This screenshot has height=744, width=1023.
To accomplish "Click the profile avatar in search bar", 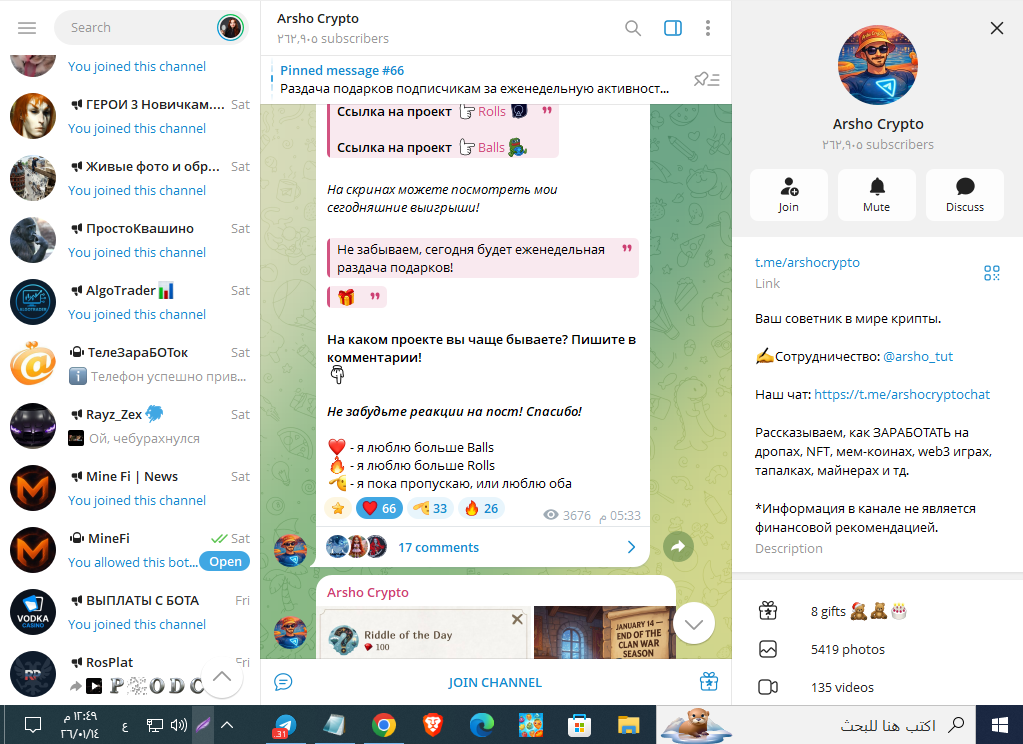I will tap(230, 27).
